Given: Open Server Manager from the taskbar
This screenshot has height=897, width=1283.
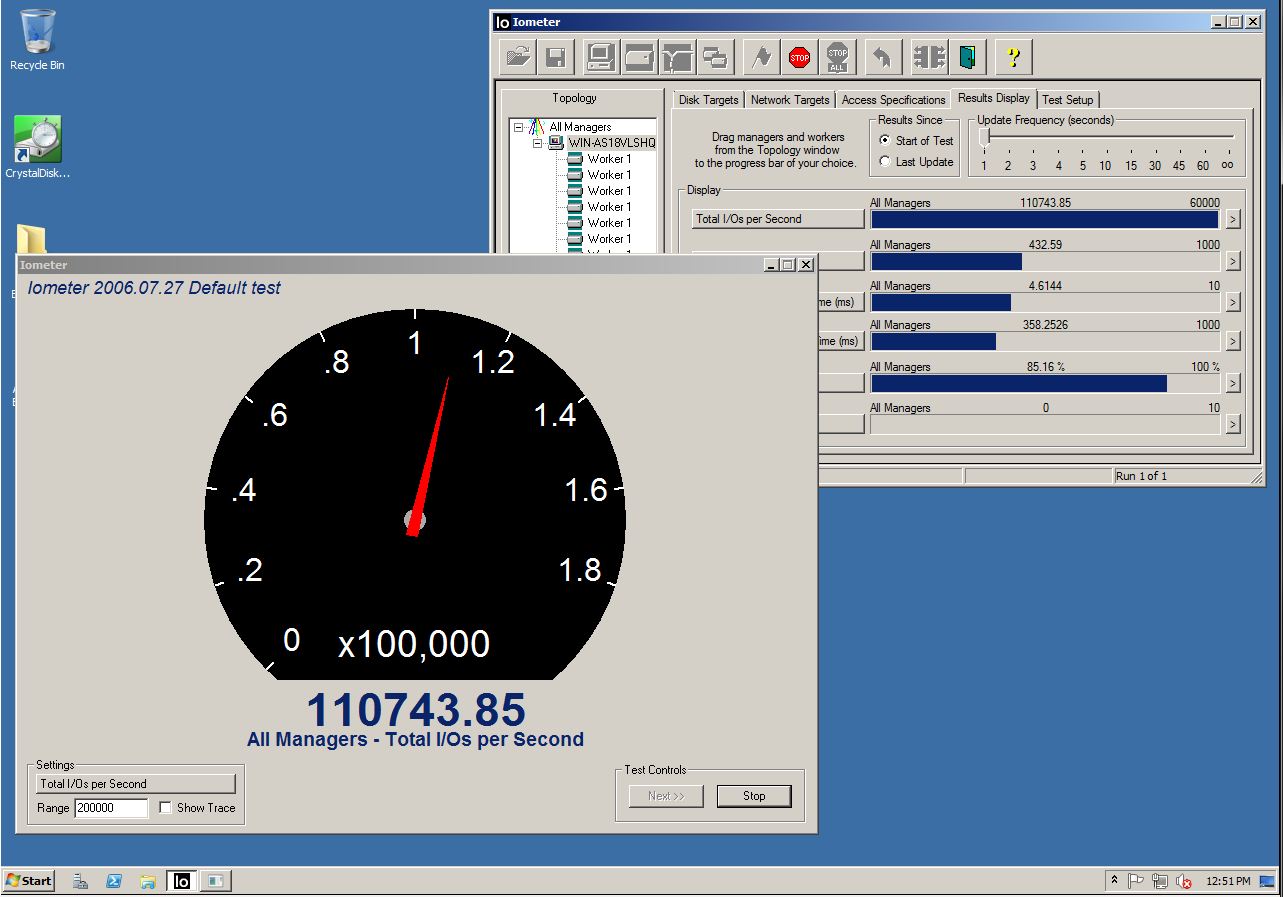Looking at the screenshot, I should (x=81, y=881).
